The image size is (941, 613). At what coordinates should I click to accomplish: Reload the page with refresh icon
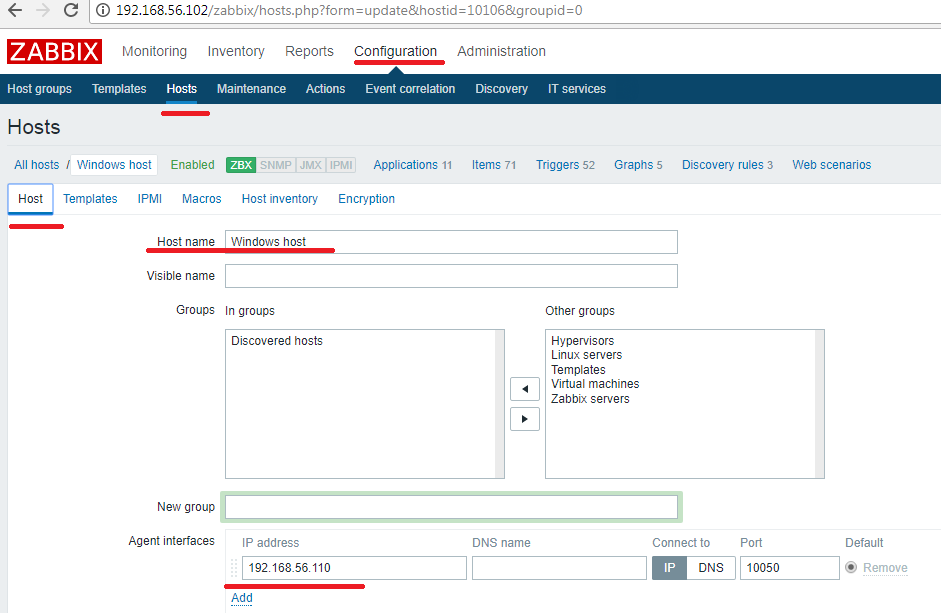click(71, 10)
